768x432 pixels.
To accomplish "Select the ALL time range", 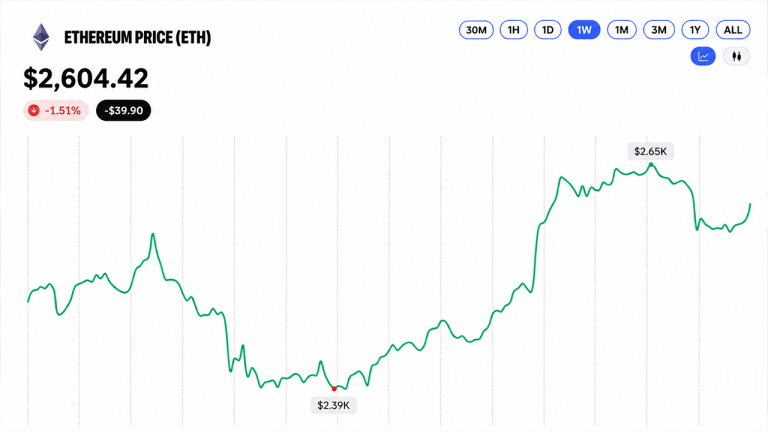I will (733, 30).
